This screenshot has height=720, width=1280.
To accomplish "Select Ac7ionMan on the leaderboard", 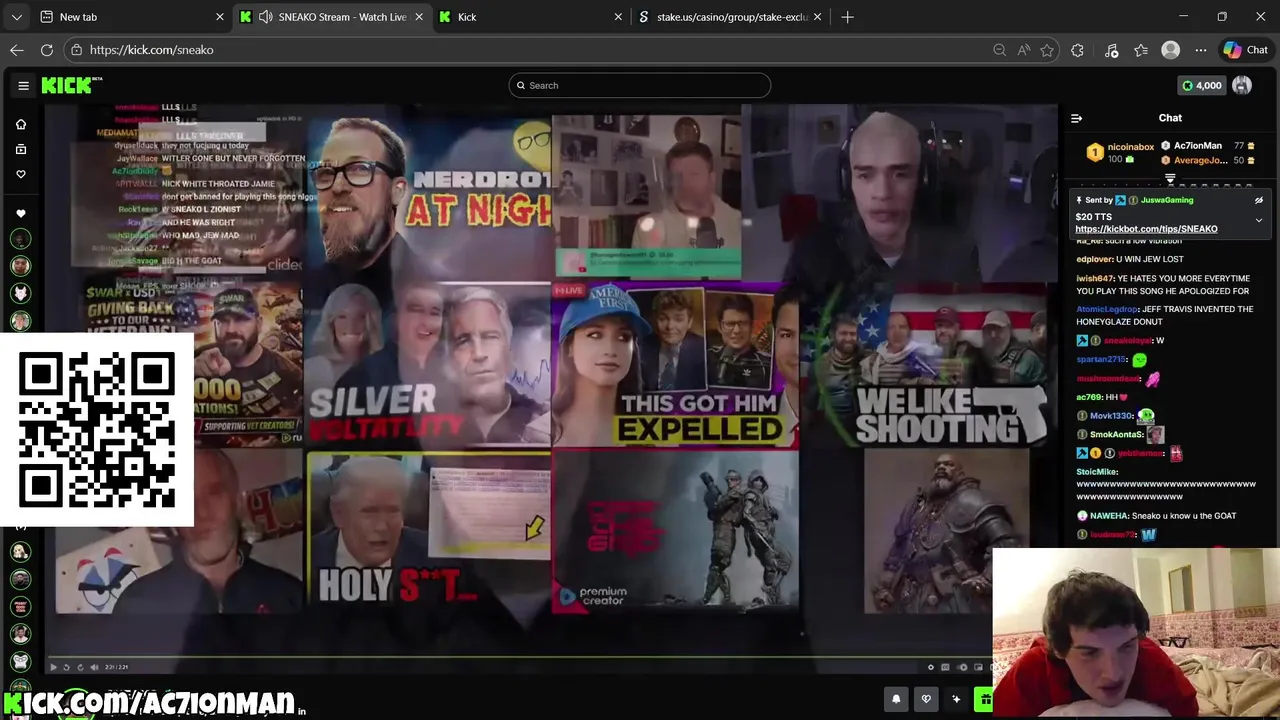I will point(1198,146).
